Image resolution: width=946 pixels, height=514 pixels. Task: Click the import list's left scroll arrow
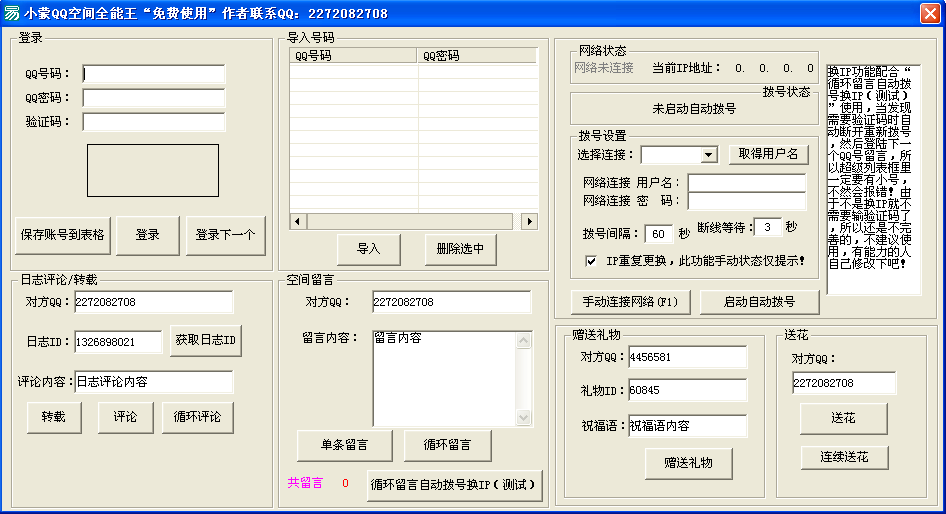click(x=297, y=221)
